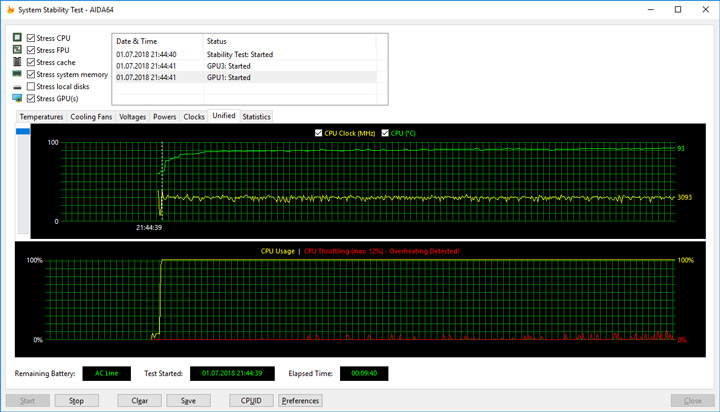Click the Status column header
The image size is (720, 412).
coord(289,41)
